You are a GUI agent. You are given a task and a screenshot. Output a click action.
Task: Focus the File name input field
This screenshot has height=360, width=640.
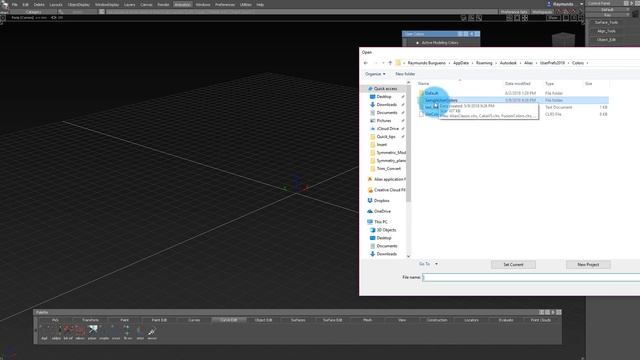tap(531, 278)
